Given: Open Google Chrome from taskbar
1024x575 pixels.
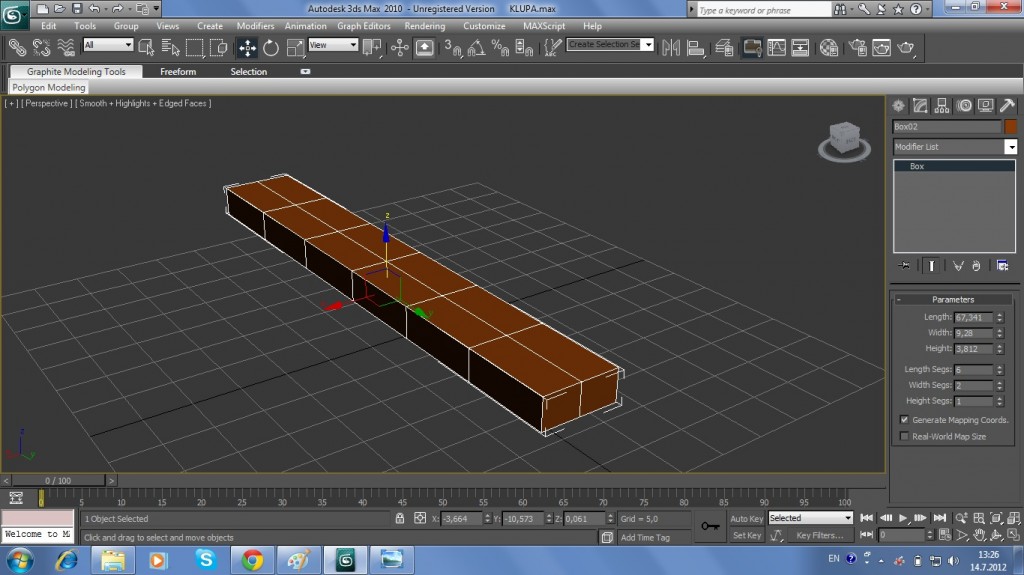Looking at the screenshot, I should [253, 560].
